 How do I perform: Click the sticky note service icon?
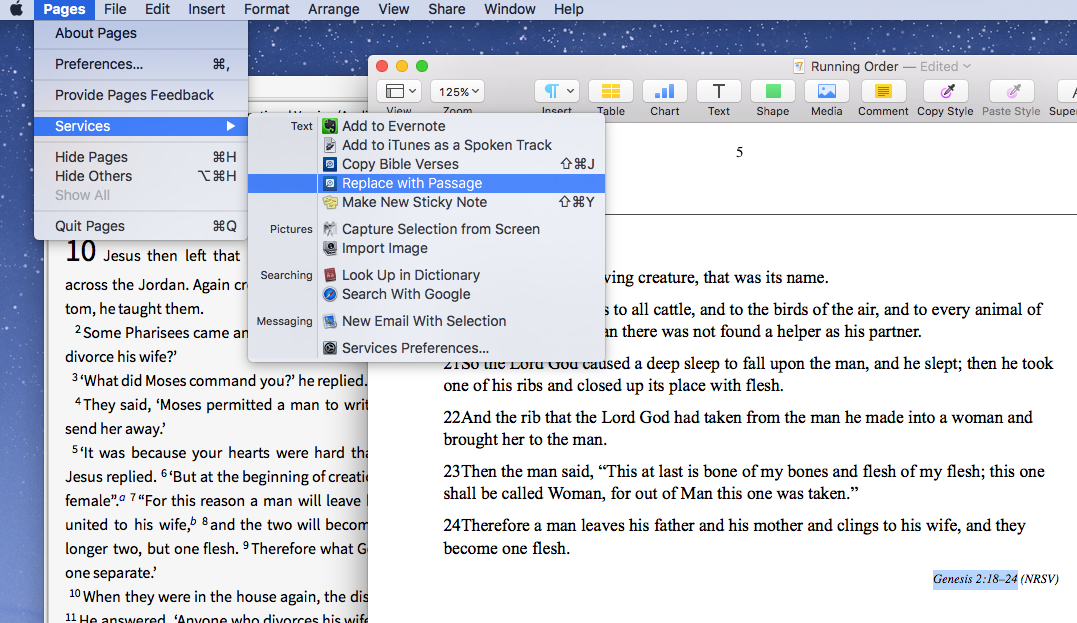330,202
